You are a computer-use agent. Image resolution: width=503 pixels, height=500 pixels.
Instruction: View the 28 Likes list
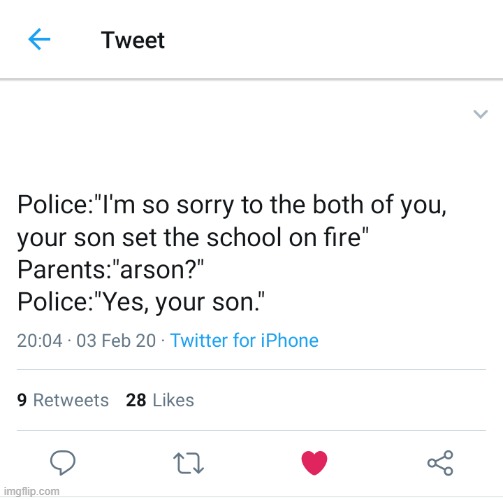[160, 400]
